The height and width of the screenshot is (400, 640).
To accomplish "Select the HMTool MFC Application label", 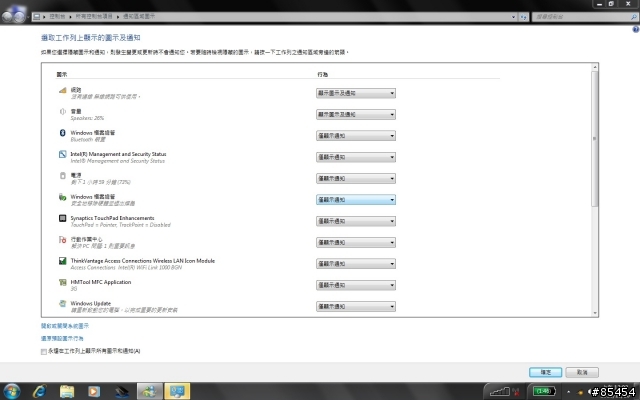I will click(x=101, y=282).
